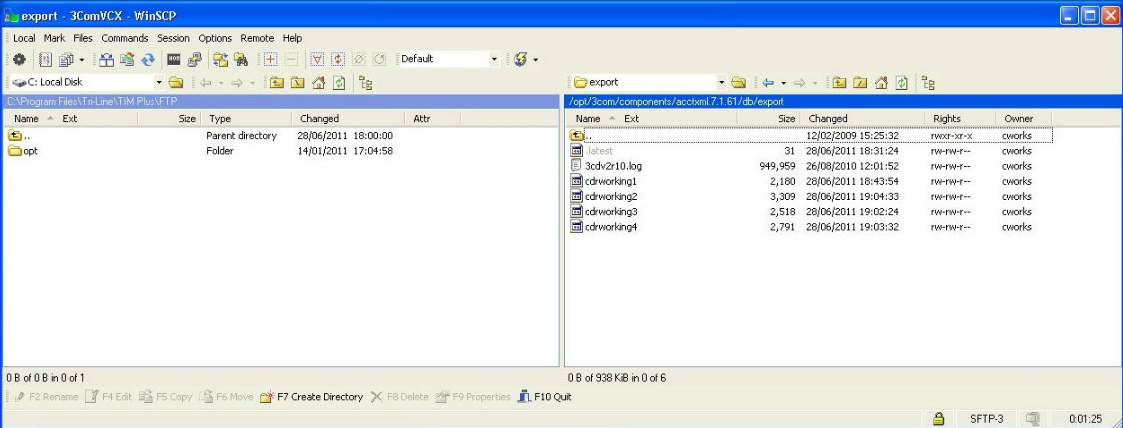Open the Default transfer settings dropdown
This screenshot has width=1123, height=428.
(x=493, y=59)
